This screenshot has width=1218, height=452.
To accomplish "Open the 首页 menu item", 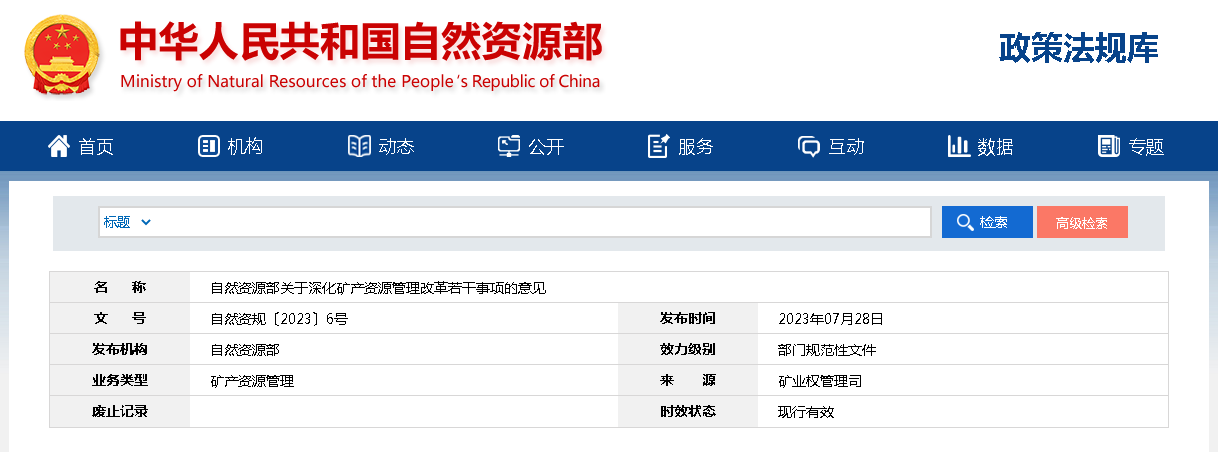I will (x=96, y=147).
